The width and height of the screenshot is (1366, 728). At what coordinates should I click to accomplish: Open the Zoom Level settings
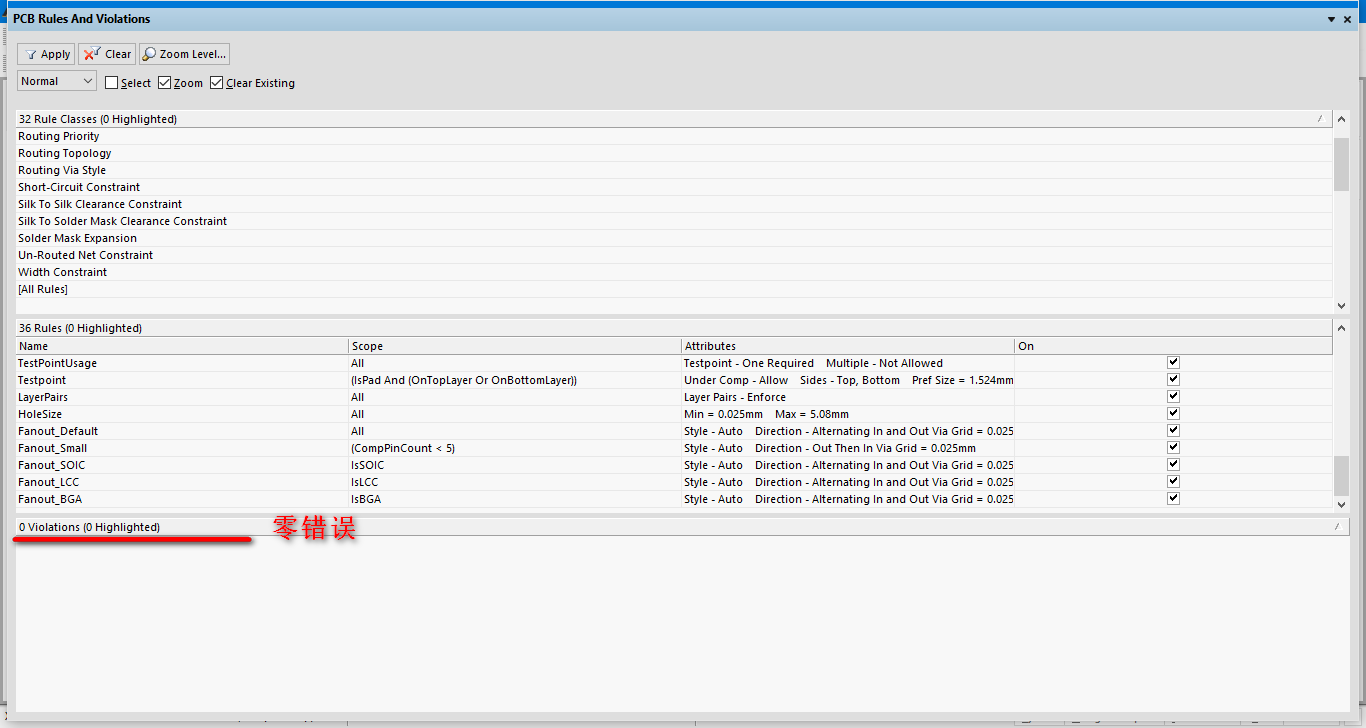[184, 54]
